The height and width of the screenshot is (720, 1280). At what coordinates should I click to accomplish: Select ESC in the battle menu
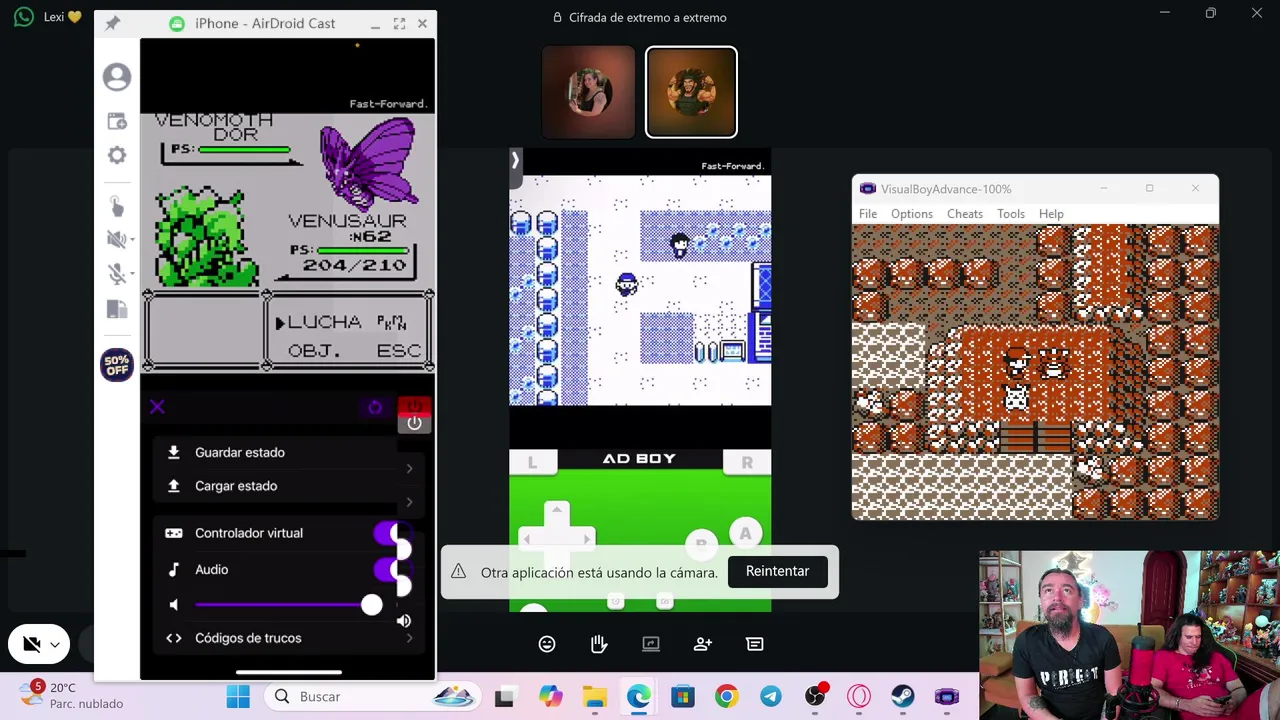399,351
